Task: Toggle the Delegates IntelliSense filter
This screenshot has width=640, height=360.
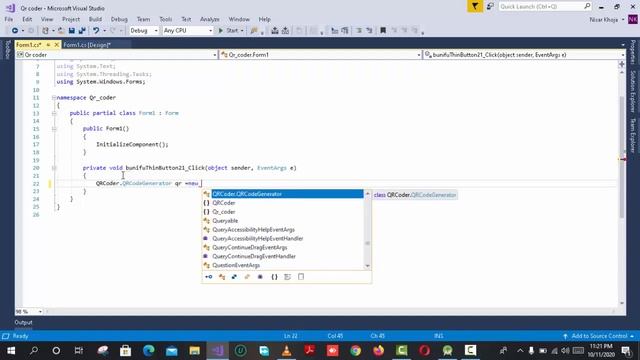Action: pos(260,277)
